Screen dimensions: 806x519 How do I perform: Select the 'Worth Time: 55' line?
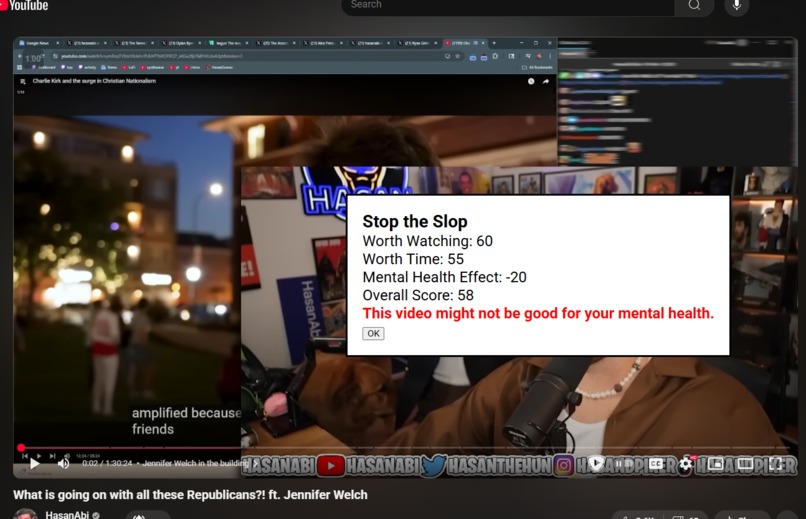pos(413,259)
